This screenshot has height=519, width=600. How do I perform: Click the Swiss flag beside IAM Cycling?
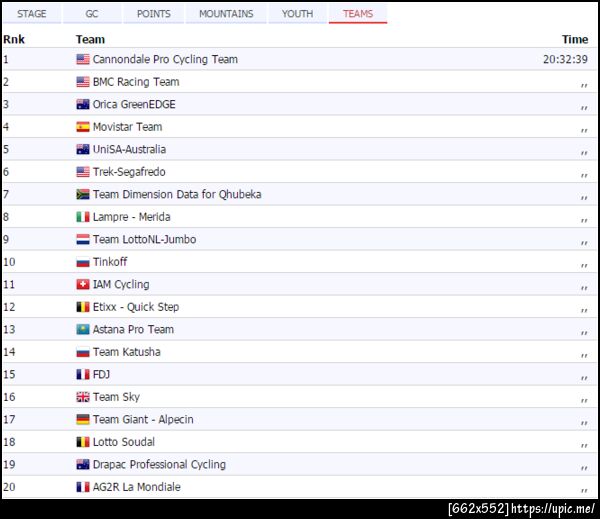tap(83, 284)
